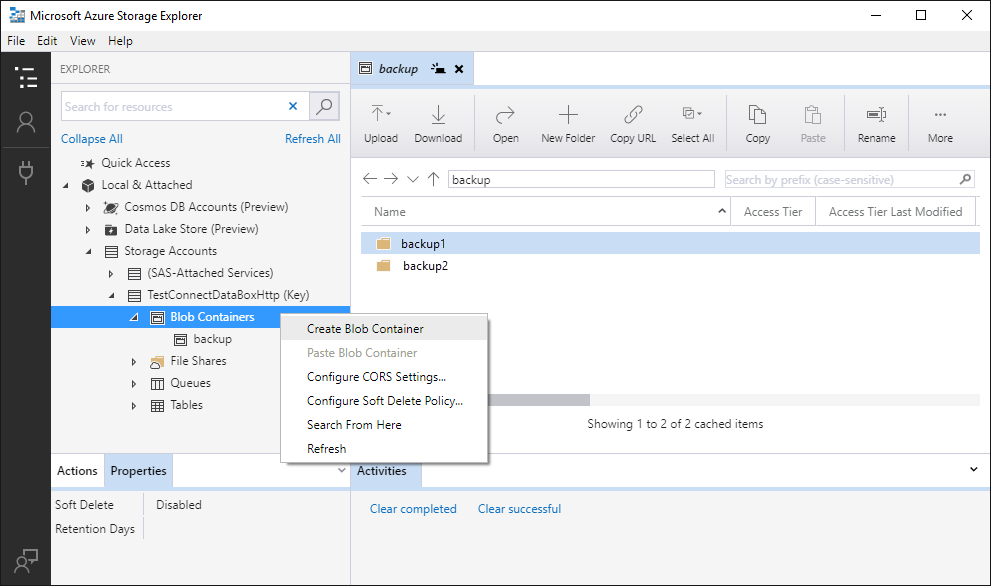Expand the Activities panel chevron
991x586 pixels.
974,470
